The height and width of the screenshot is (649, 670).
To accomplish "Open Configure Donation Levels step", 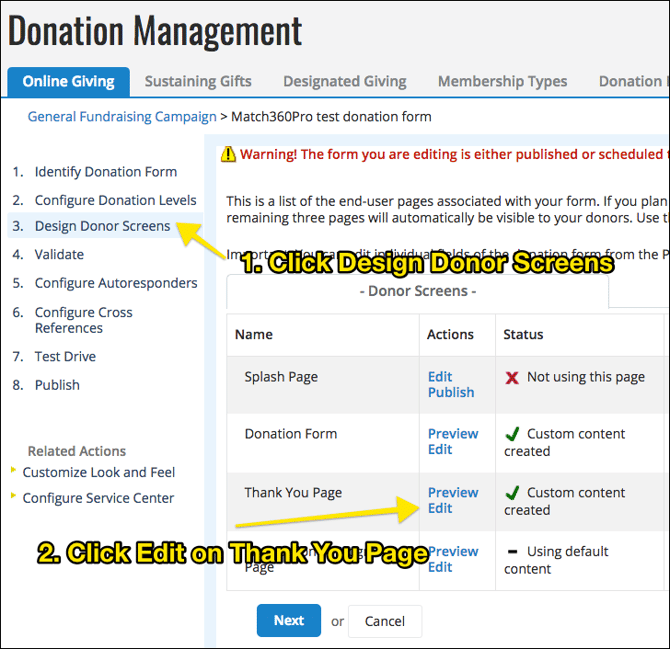I will 115,200.
